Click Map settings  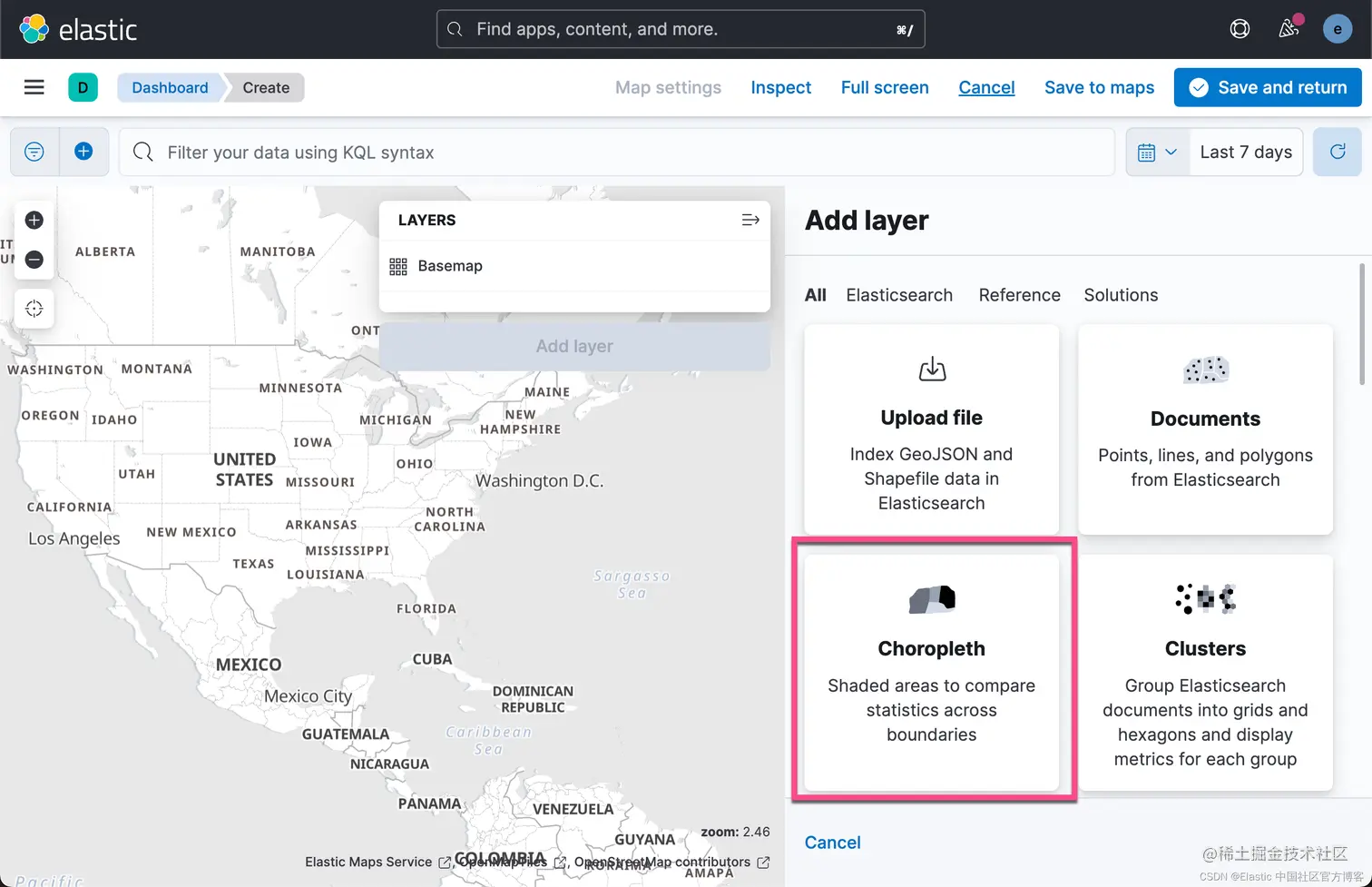click(x=668, y=87)
